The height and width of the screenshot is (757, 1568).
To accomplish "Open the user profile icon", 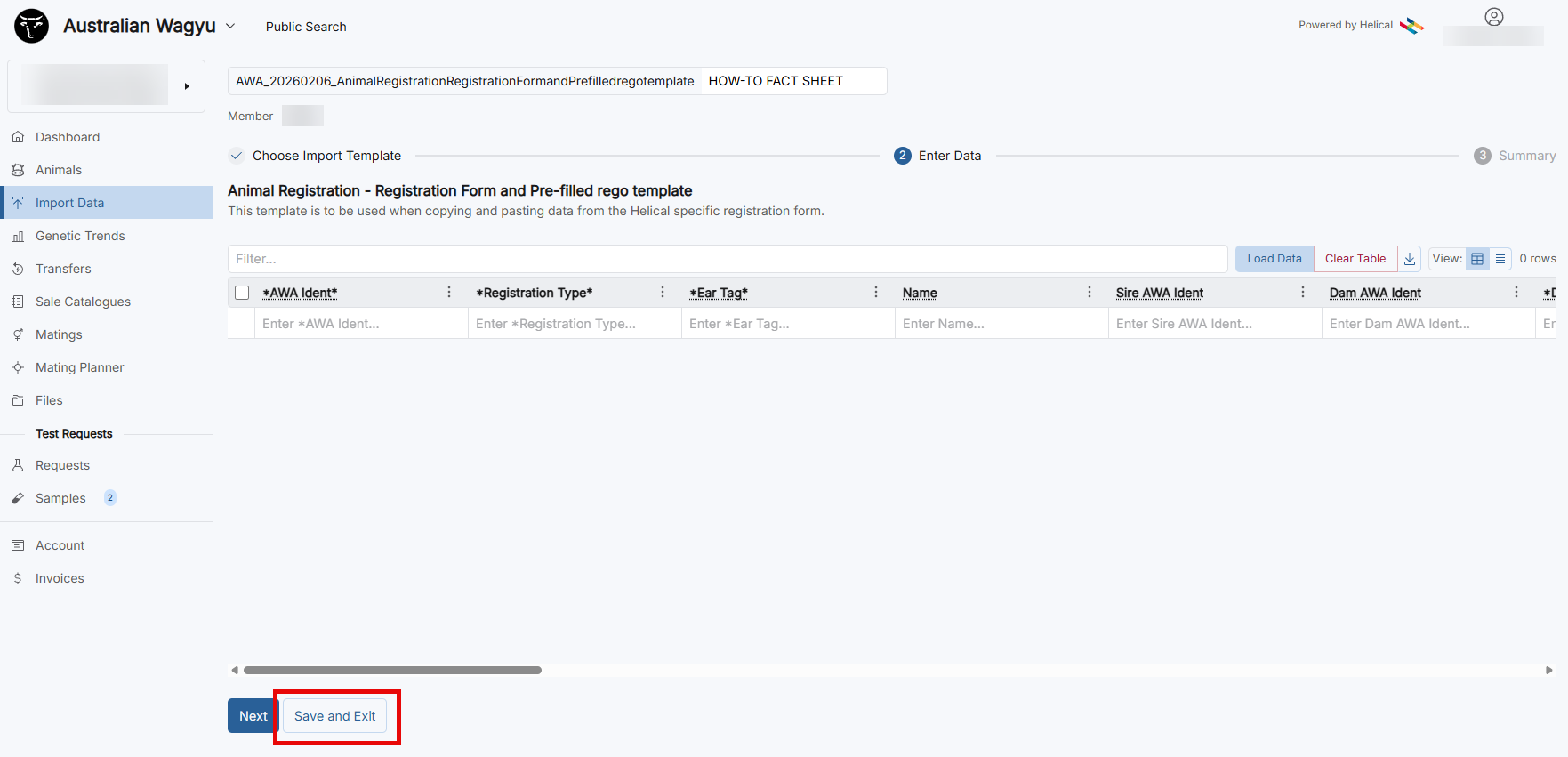I will tap(1493, 17).
